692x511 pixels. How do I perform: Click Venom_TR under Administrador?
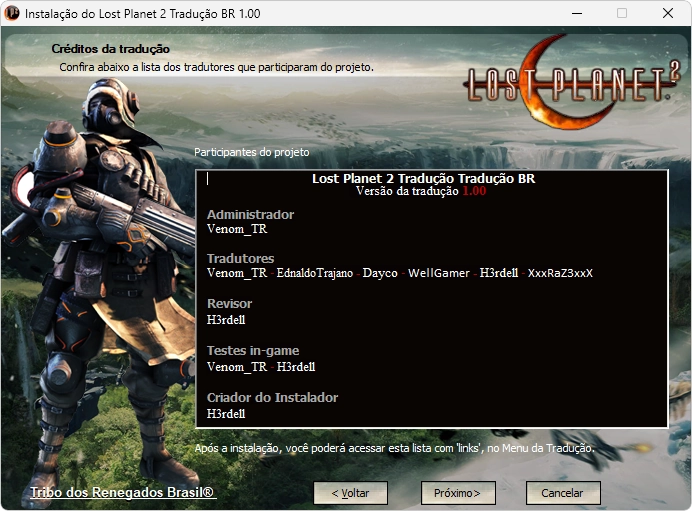(237, 229)
